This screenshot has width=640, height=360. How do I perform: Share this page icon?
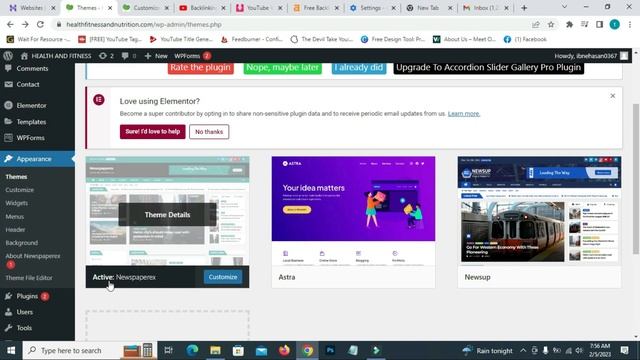pyautogui.click(x=536, y=24)
